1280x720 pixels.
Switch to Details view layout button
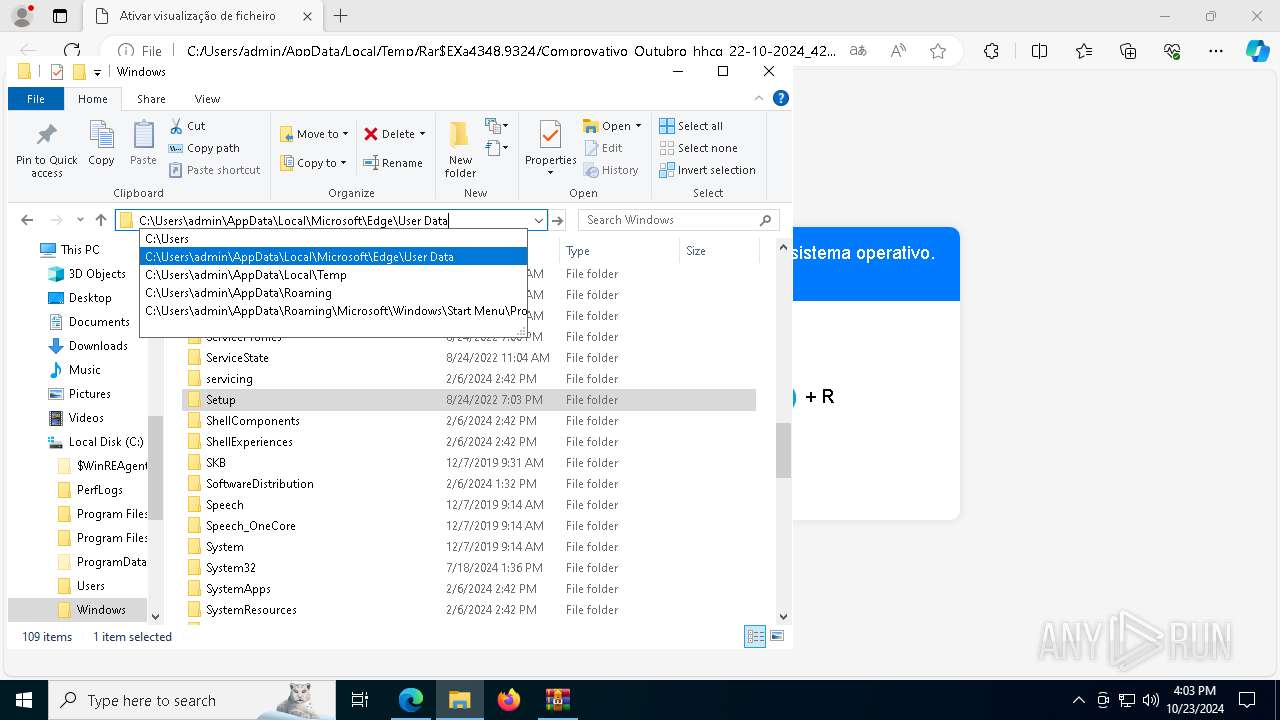coord(755,636)
